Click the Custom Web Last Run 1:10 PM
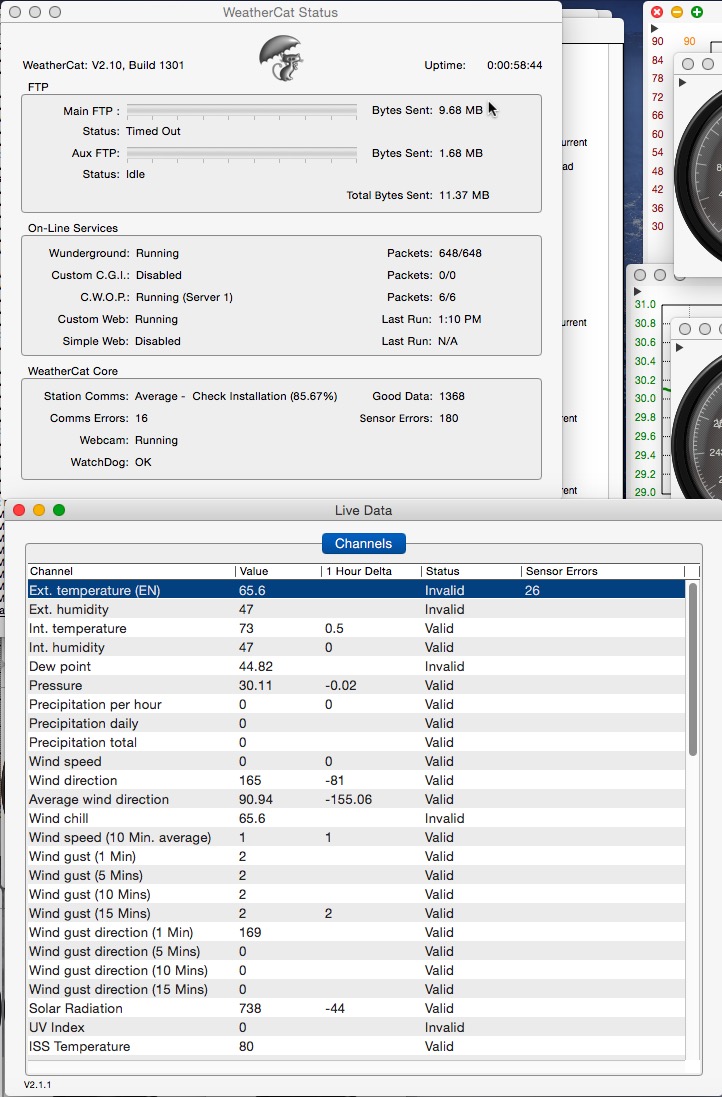The height and width of the screenshot is (1097, 722). click(x=460, y=319)
